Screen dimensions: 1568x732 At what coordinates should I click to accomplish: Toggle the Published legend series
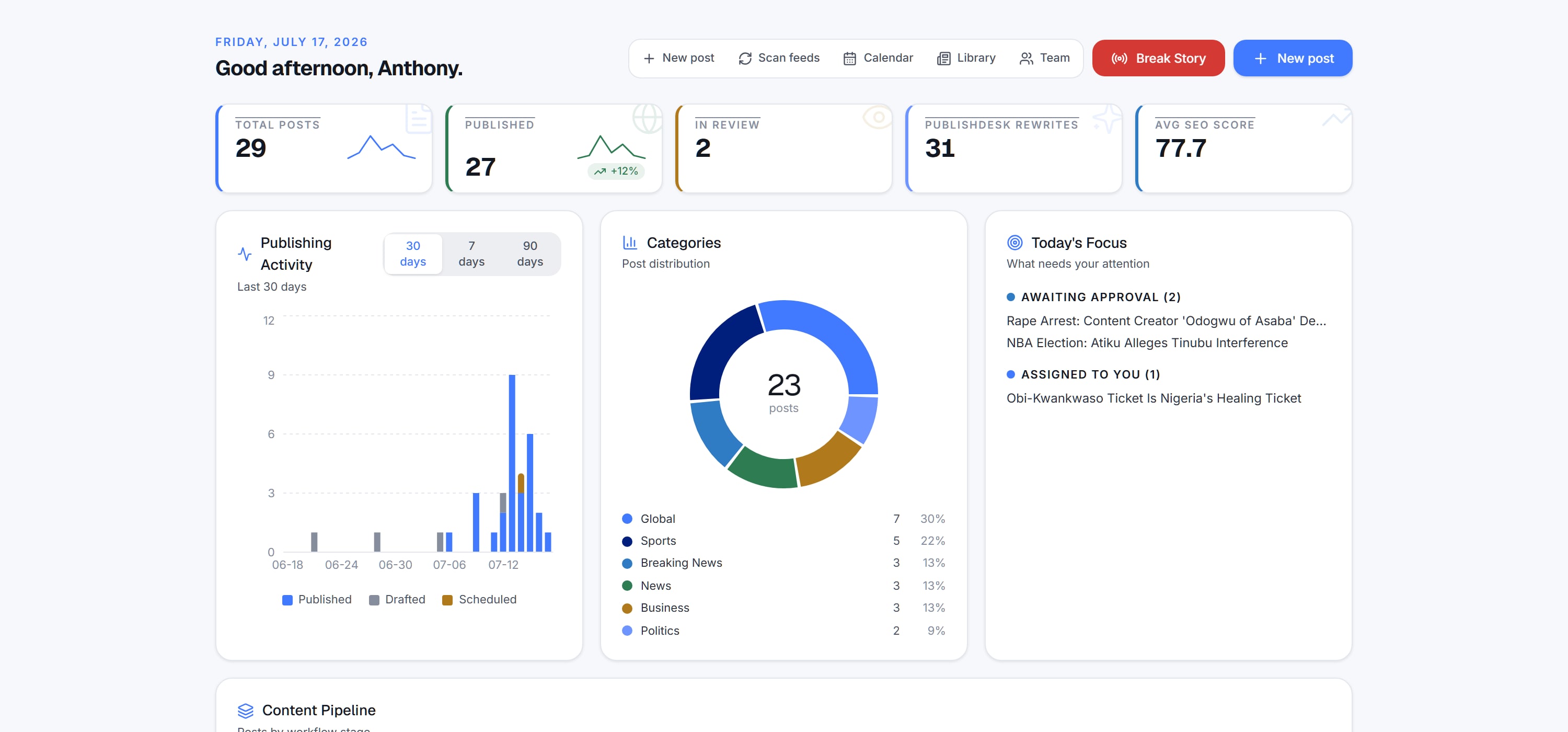click(317, 599)
